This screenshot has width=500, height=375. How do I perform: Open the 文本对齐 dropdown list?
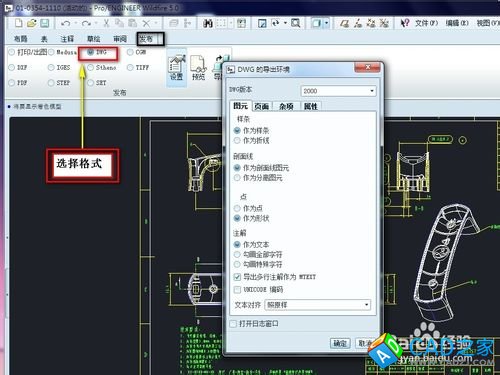pos(318,305)
